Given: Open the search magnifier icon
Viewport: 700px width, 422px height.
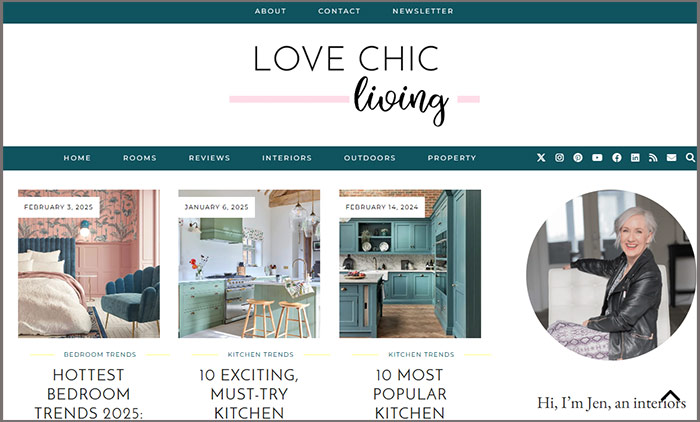Looking at the screenshot, I should [x=690, y=158].
